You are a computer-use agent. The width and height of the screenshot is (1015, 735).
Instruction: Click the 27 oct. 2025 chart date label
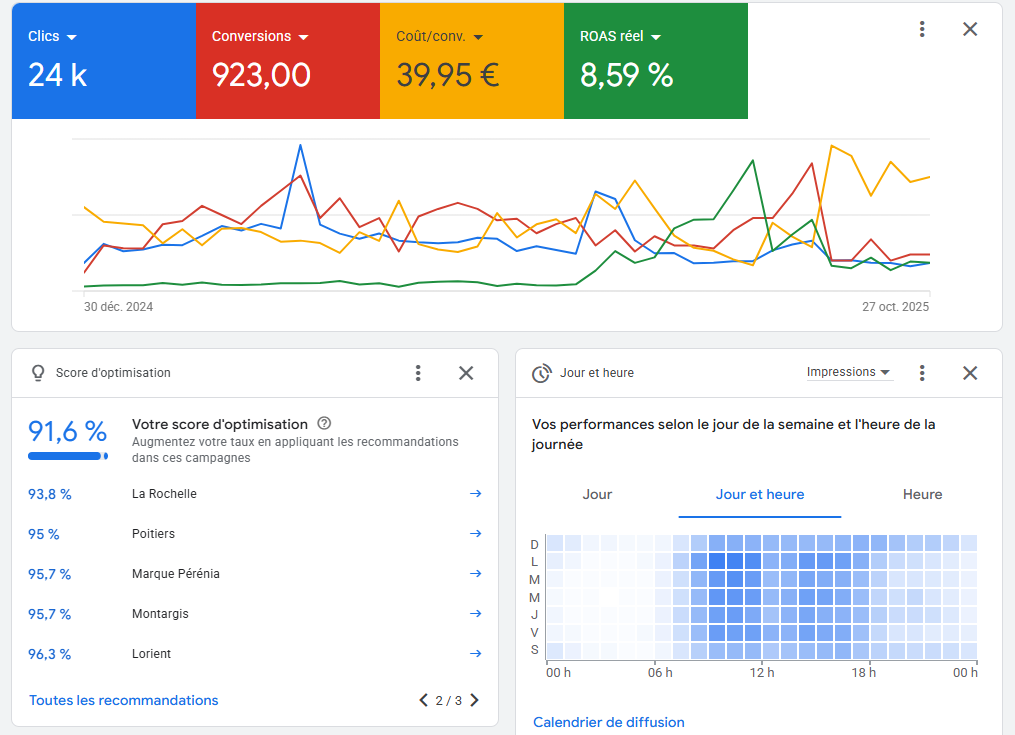pyautogui.click(x=895, y=307)
